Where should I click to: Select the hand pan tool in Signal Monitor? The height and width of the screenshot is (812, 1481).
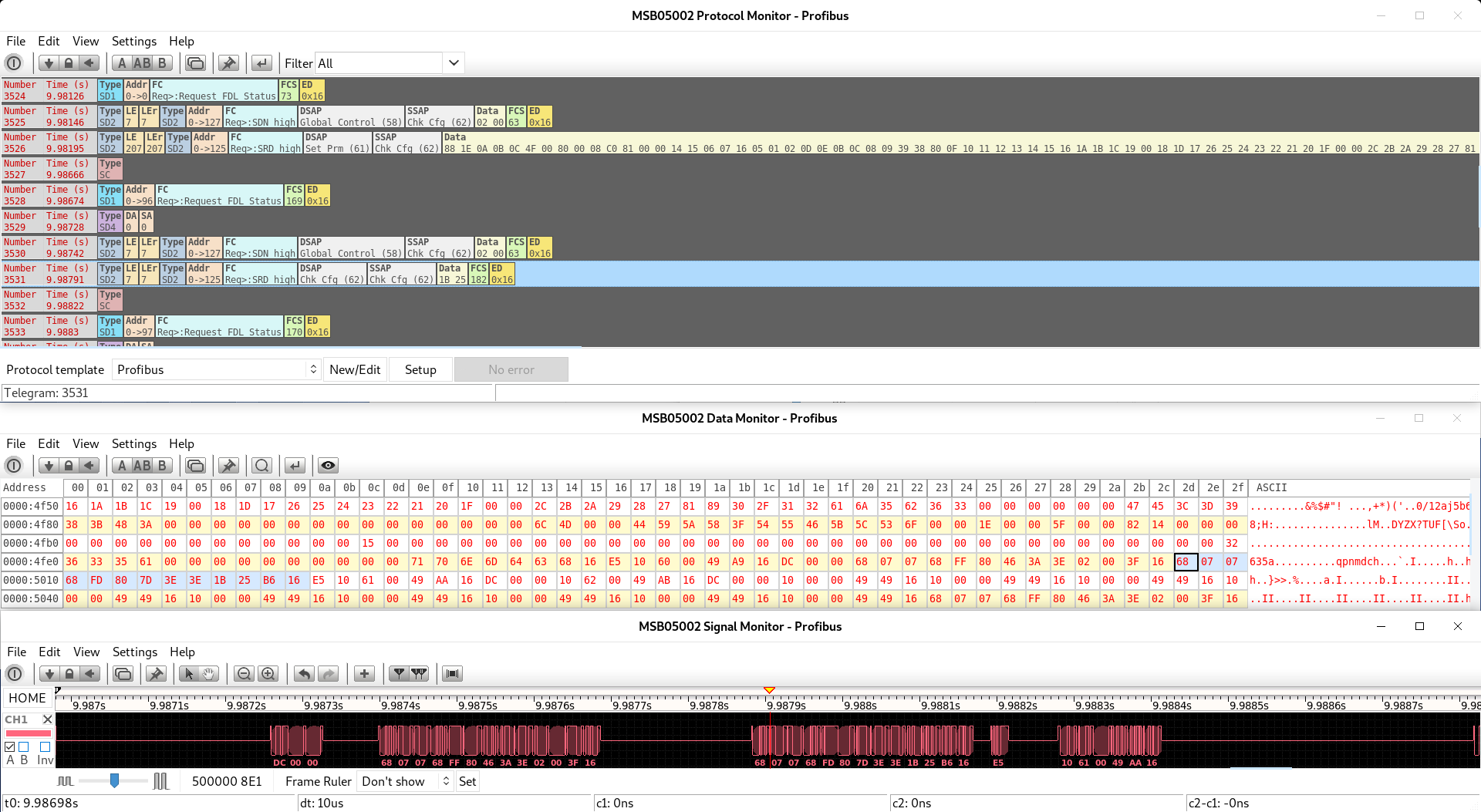[x=209, y=674]
